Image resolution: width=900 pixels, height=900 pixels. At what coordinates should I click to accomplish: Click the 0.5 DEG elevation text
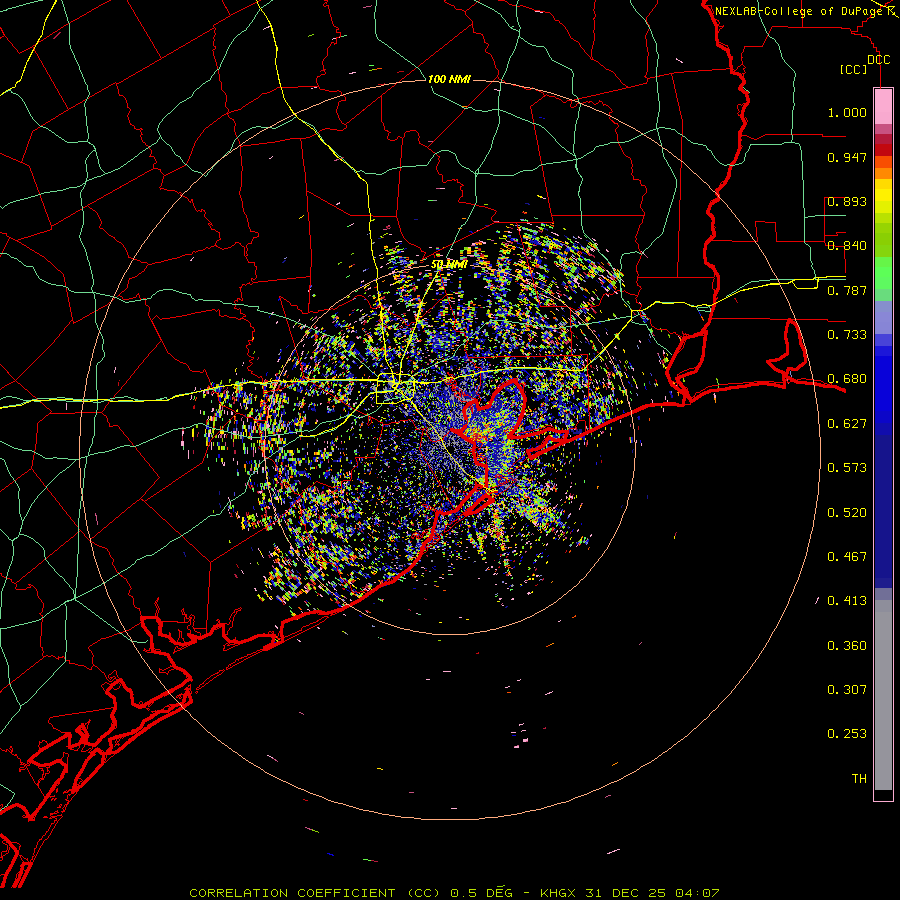482,893
